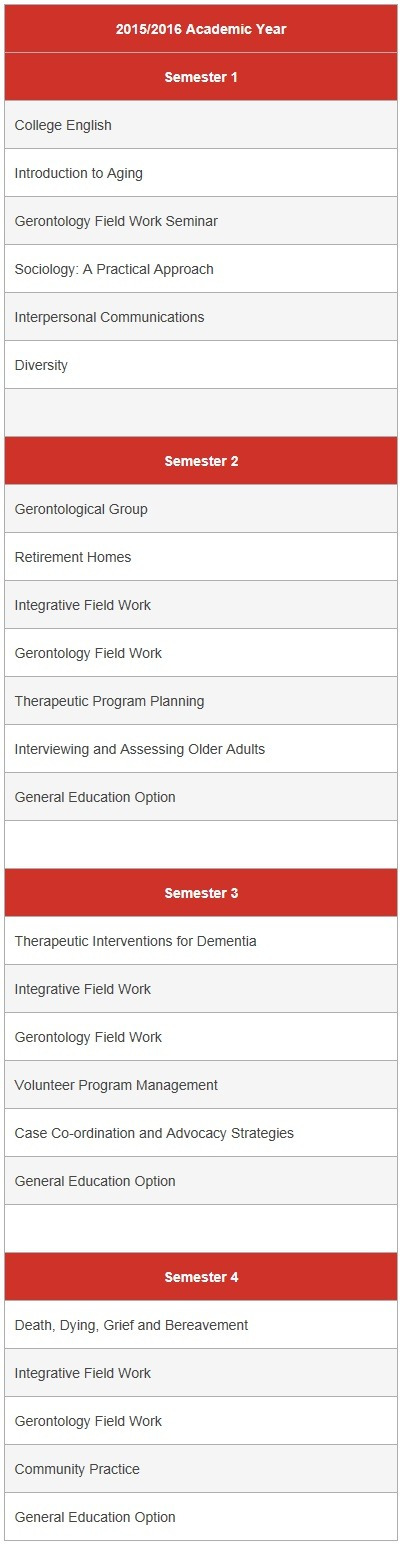The height and width of the screenshot is (1547, 405).
Task: Click Therapeutic Program Planning row
Action: (x=201, y=701)
